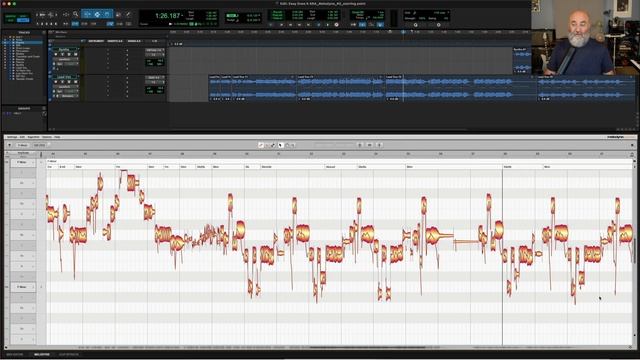
Task: Click the icon at Melodyne toolbar's right end
Action: tap(632, 145)
